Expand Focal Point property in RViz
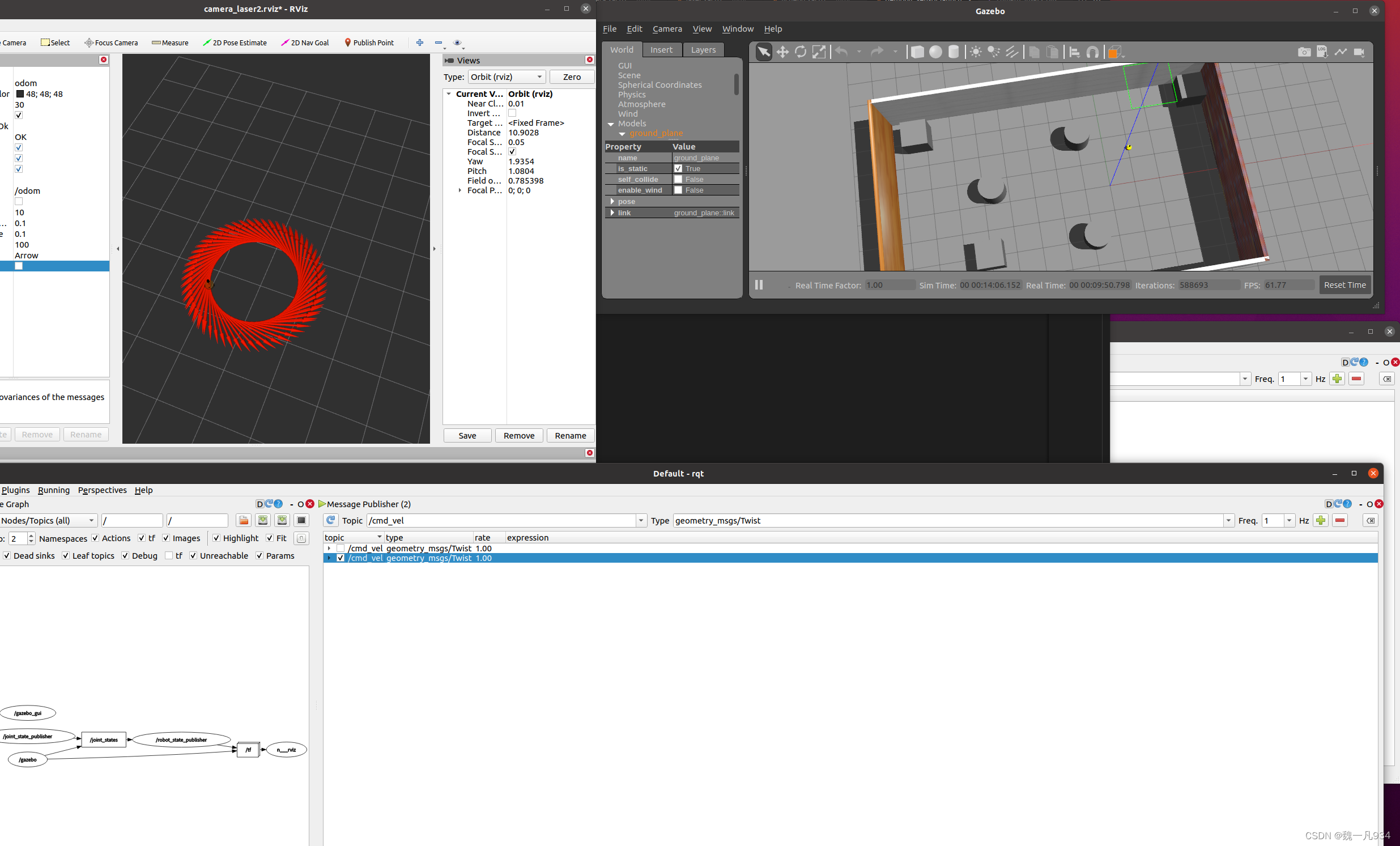Viewport: 1400px width, 846px height. tap(459, 190)
